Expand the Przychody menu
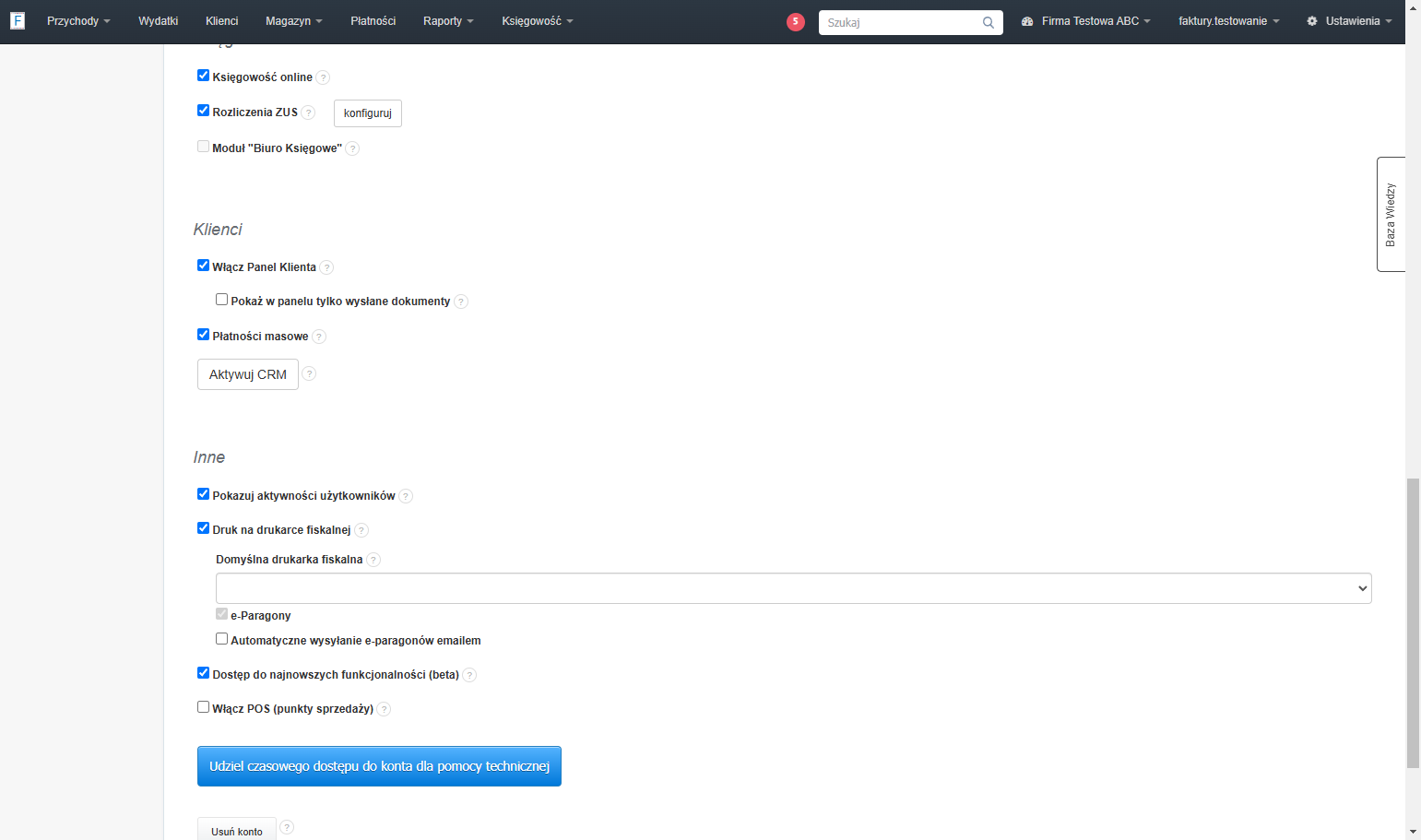The width and height of the screenshot is (1421, 840). (x=78, y=21)
